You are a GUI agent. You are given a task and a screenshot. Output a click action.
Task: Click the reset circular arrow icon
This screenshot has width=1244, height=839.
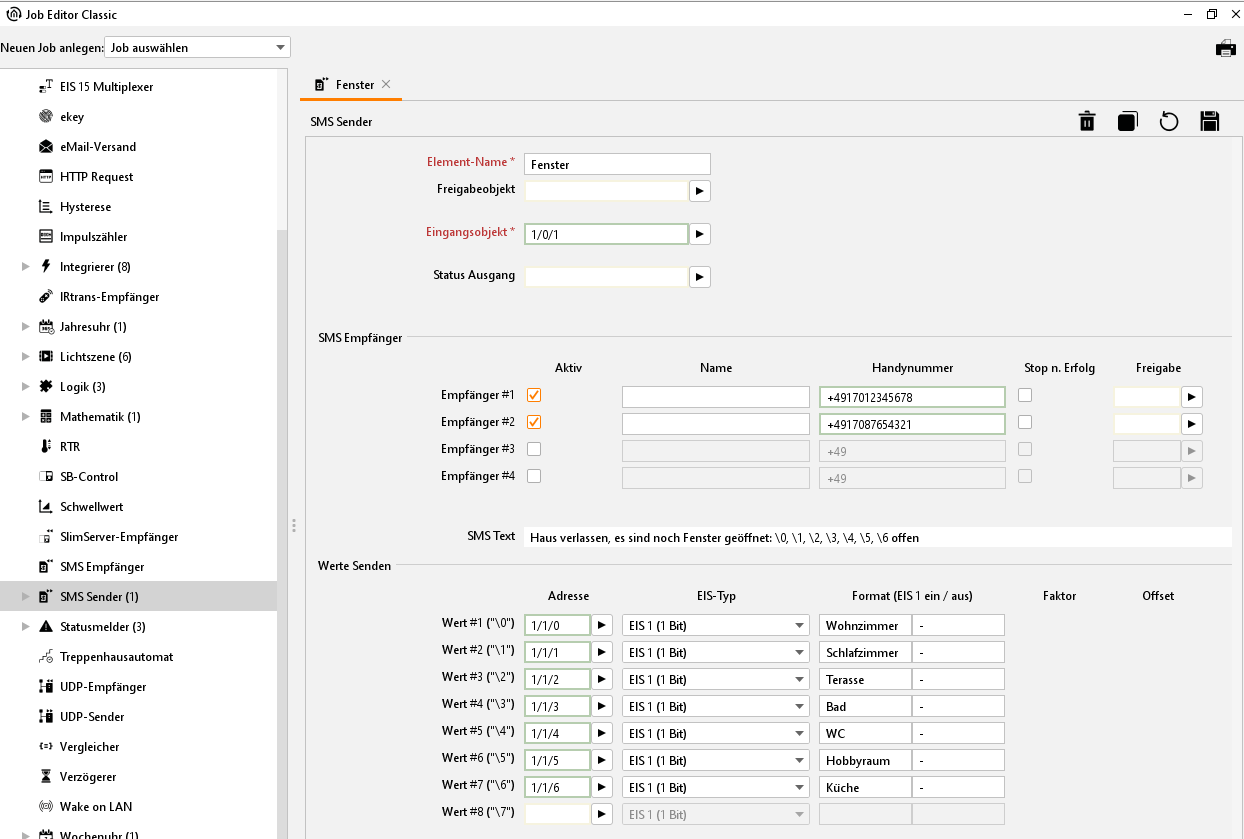pyautogui.click(x=1168, y=122)
